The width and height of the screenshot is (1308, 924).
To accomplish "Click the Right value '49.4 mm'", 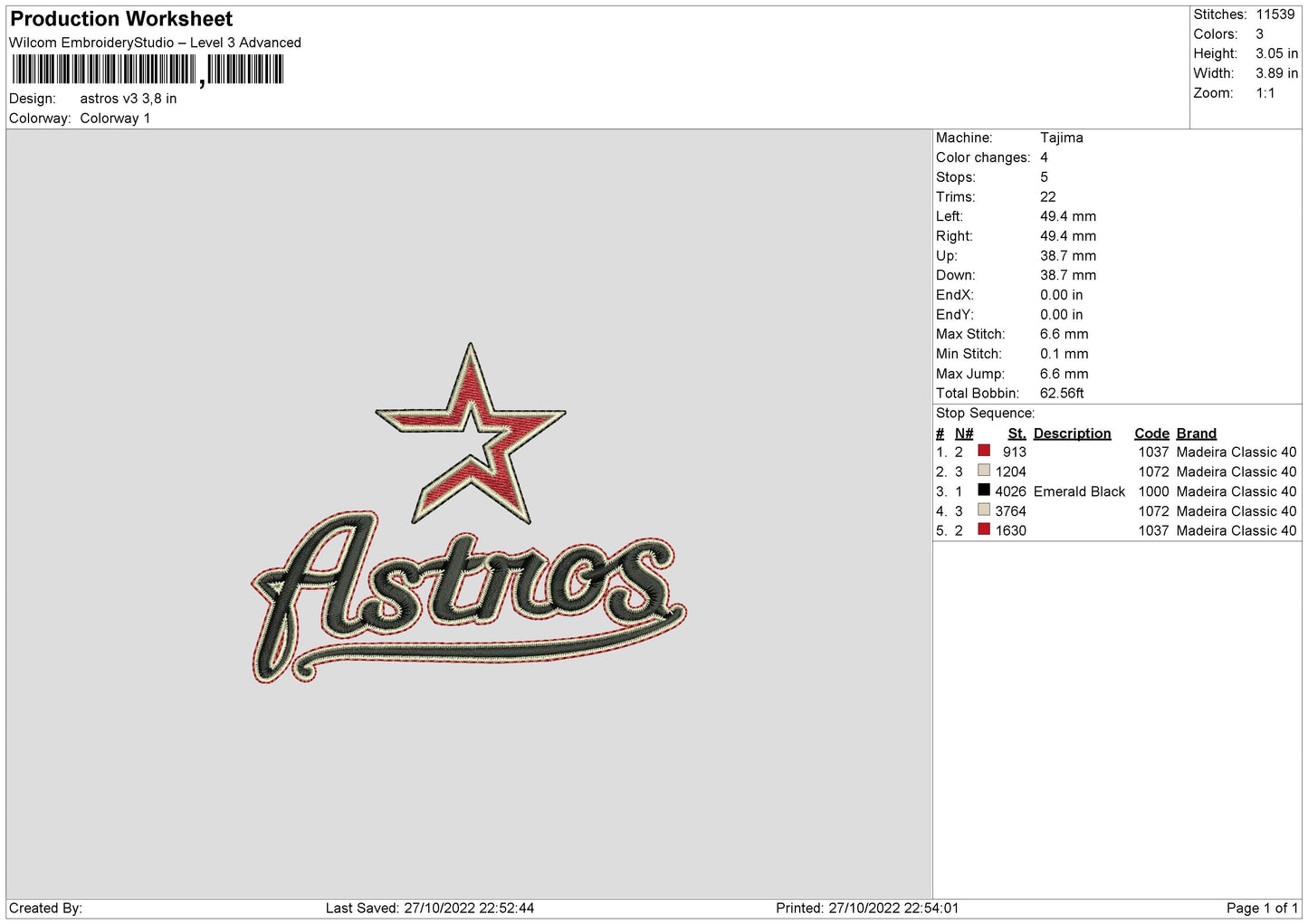I will 1068,236.
